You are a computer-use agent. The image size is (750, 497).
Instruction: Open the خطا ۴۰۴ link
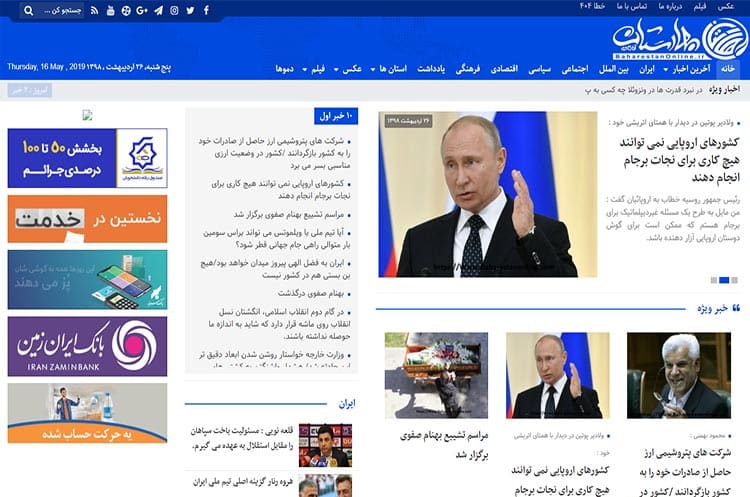tap(592, 6)
